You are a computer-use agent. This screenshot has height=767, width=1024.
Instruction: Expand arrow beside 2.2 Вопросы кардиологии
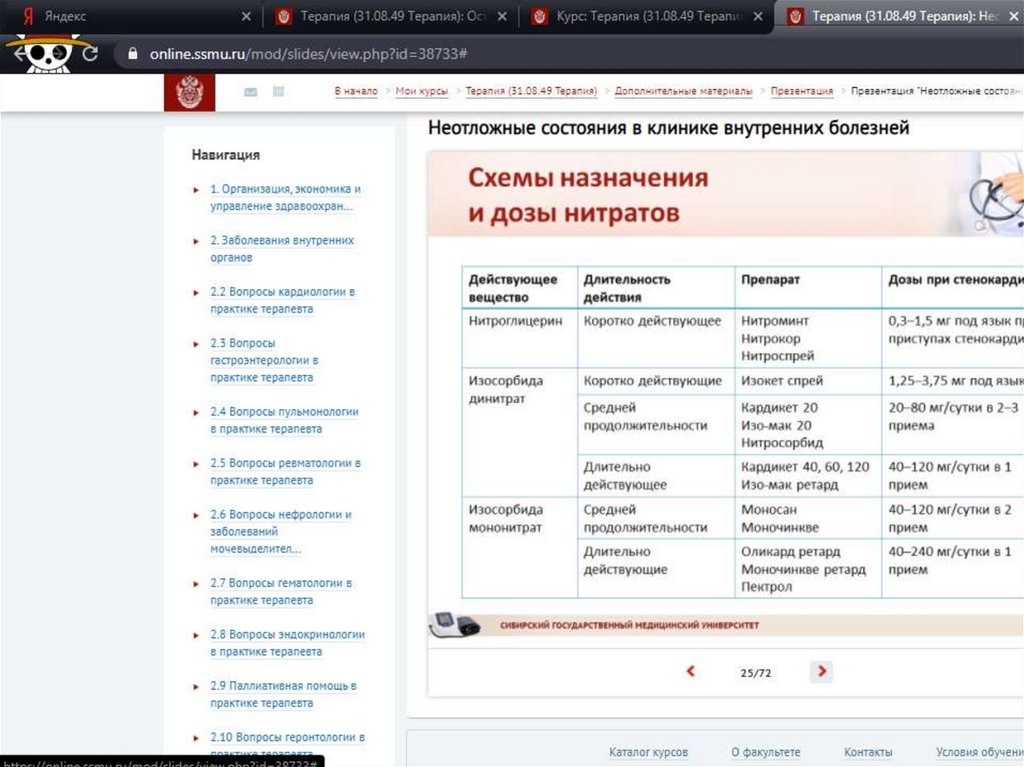(195, 293)
